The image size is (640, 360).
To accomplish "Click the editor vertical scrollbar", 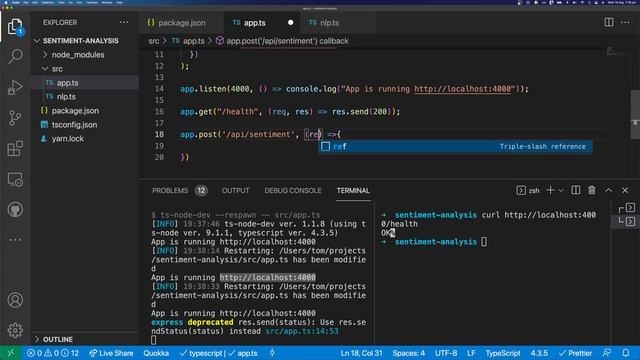I will coord(635,115).
